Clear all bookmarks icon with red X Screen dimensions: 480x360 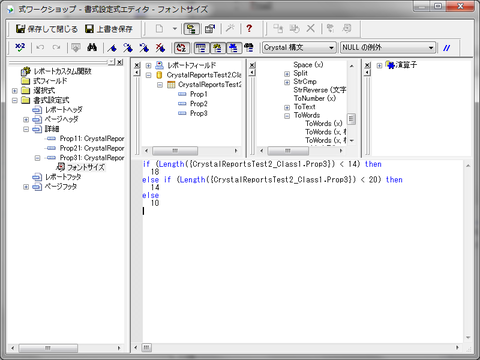coord(160,48)
